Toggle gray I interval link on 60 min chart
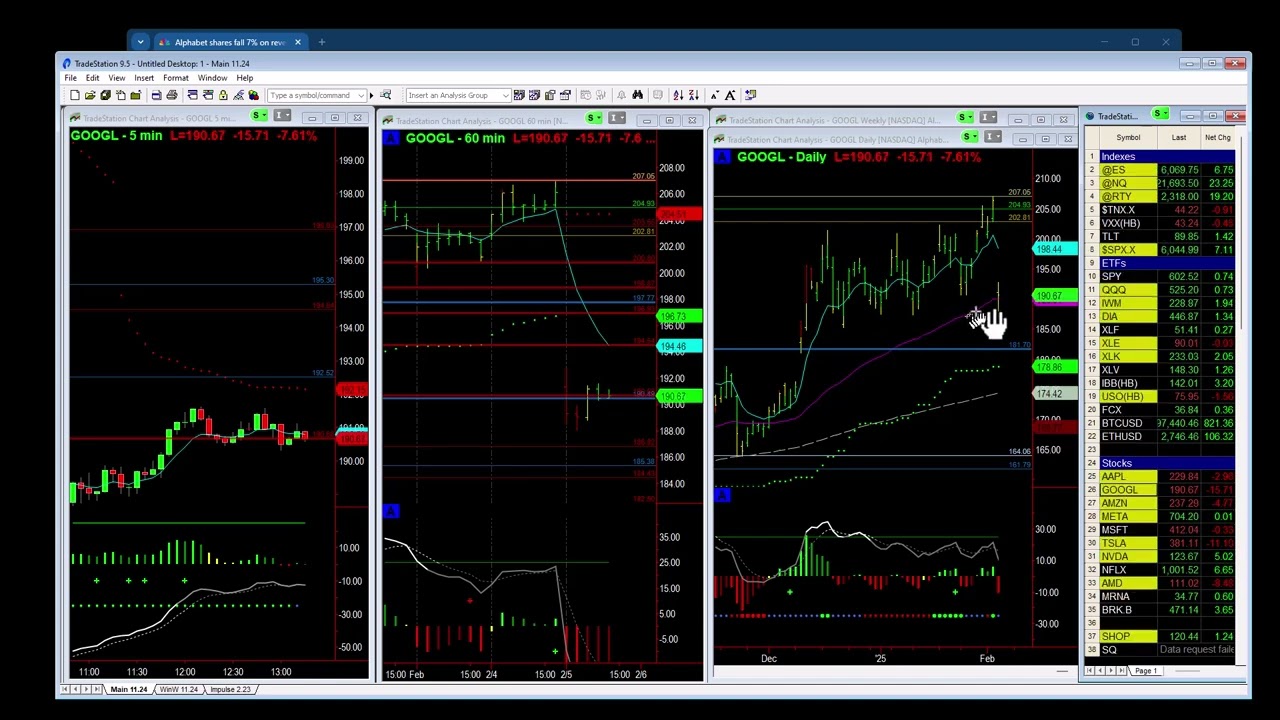Screen dimensions: 1280x720 617,119
